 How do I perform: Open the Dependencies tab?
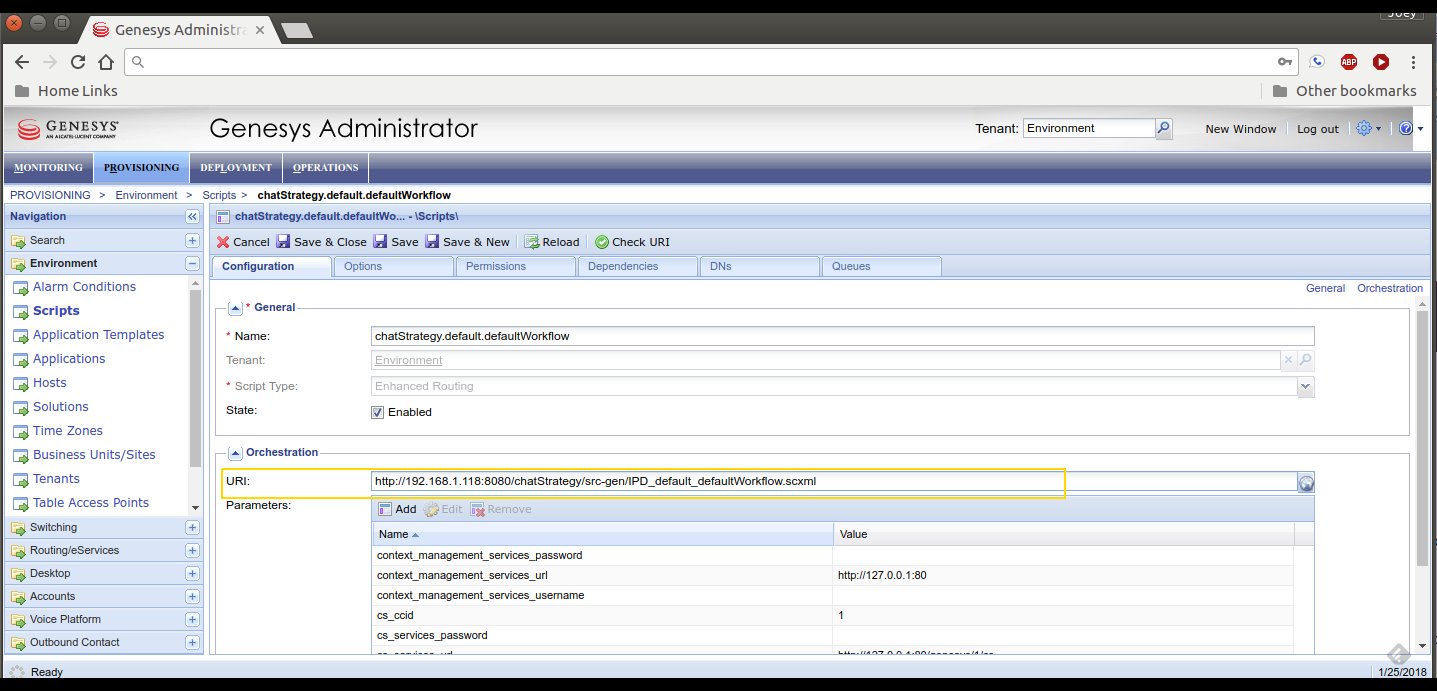pyautogui.click(x=637, y=266)
